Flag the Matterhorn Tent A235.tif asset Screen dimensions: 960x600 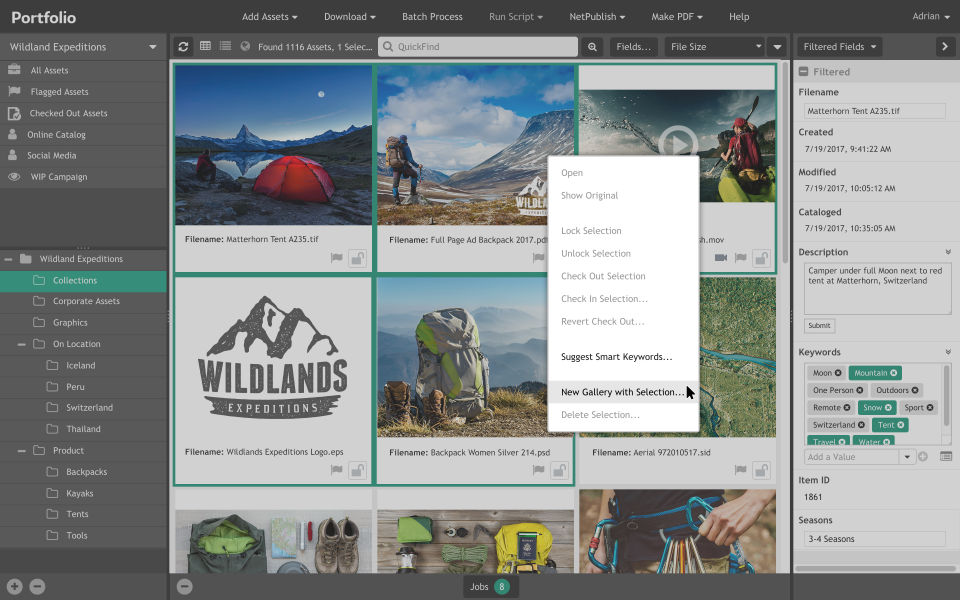336,258
